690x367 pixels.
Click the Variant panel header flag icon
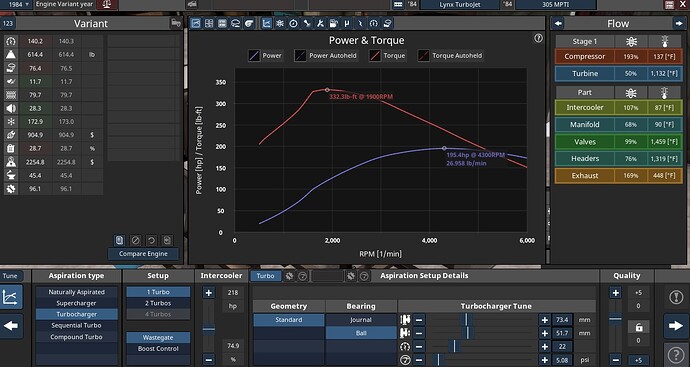tap(176, 23)
